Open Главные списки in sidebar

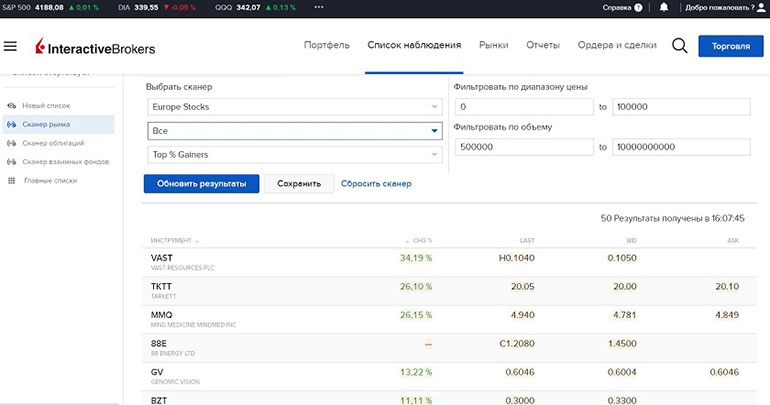[51, 181]
